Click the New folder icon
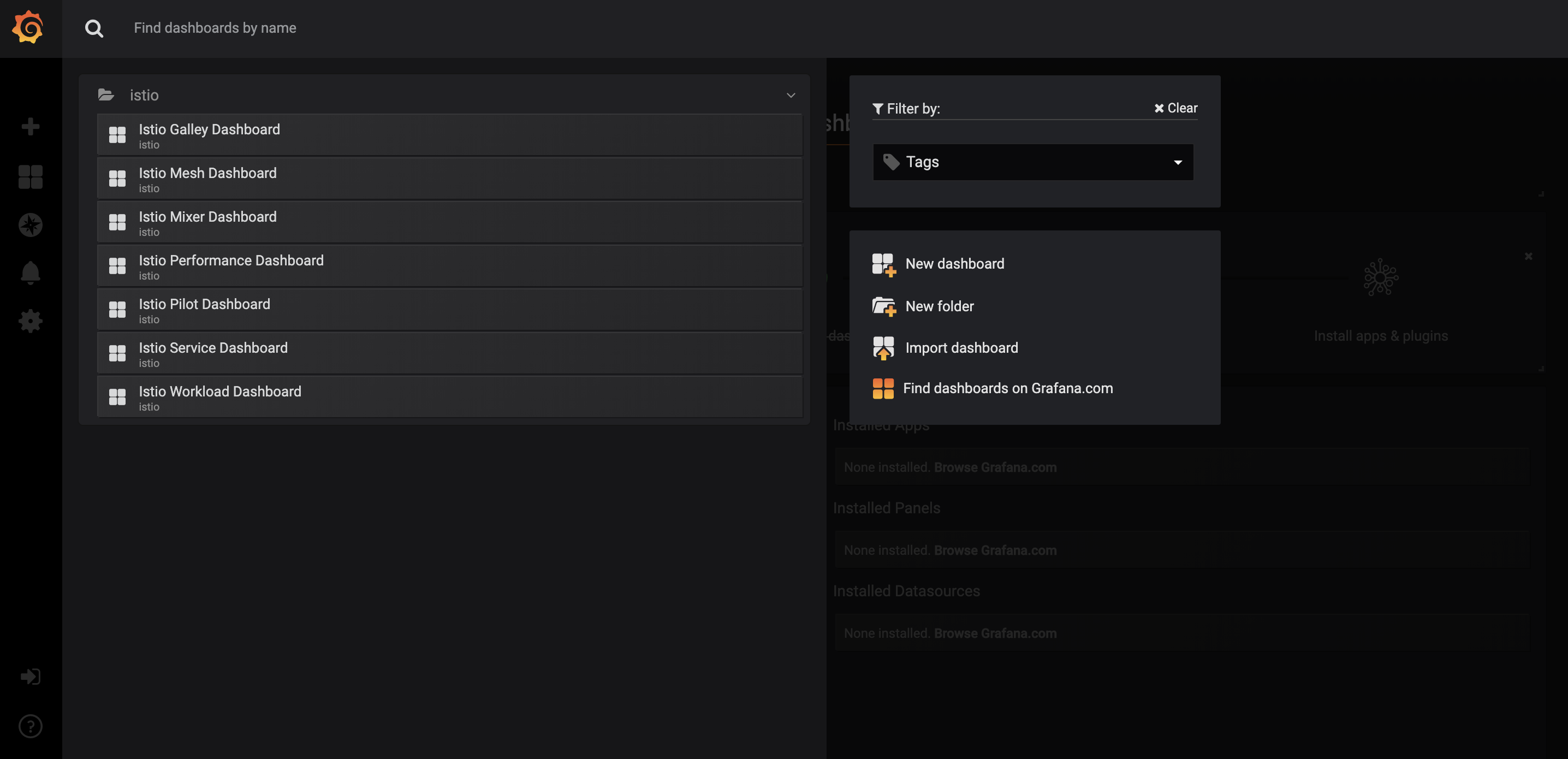Viewport: 1568px width, 759px height. click(884, 306)
